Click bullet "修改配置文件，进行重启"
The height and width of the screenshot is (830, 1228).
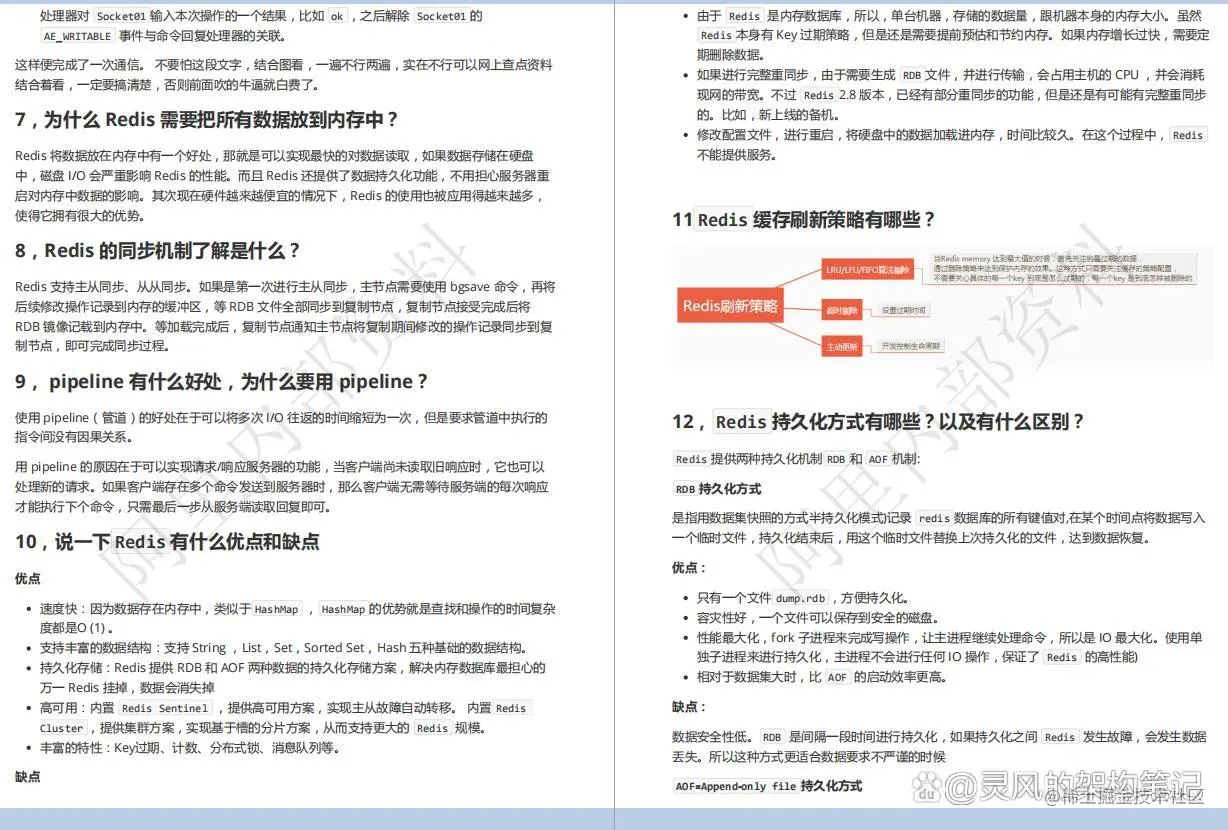pyautogui.click(x=952, y=144)
